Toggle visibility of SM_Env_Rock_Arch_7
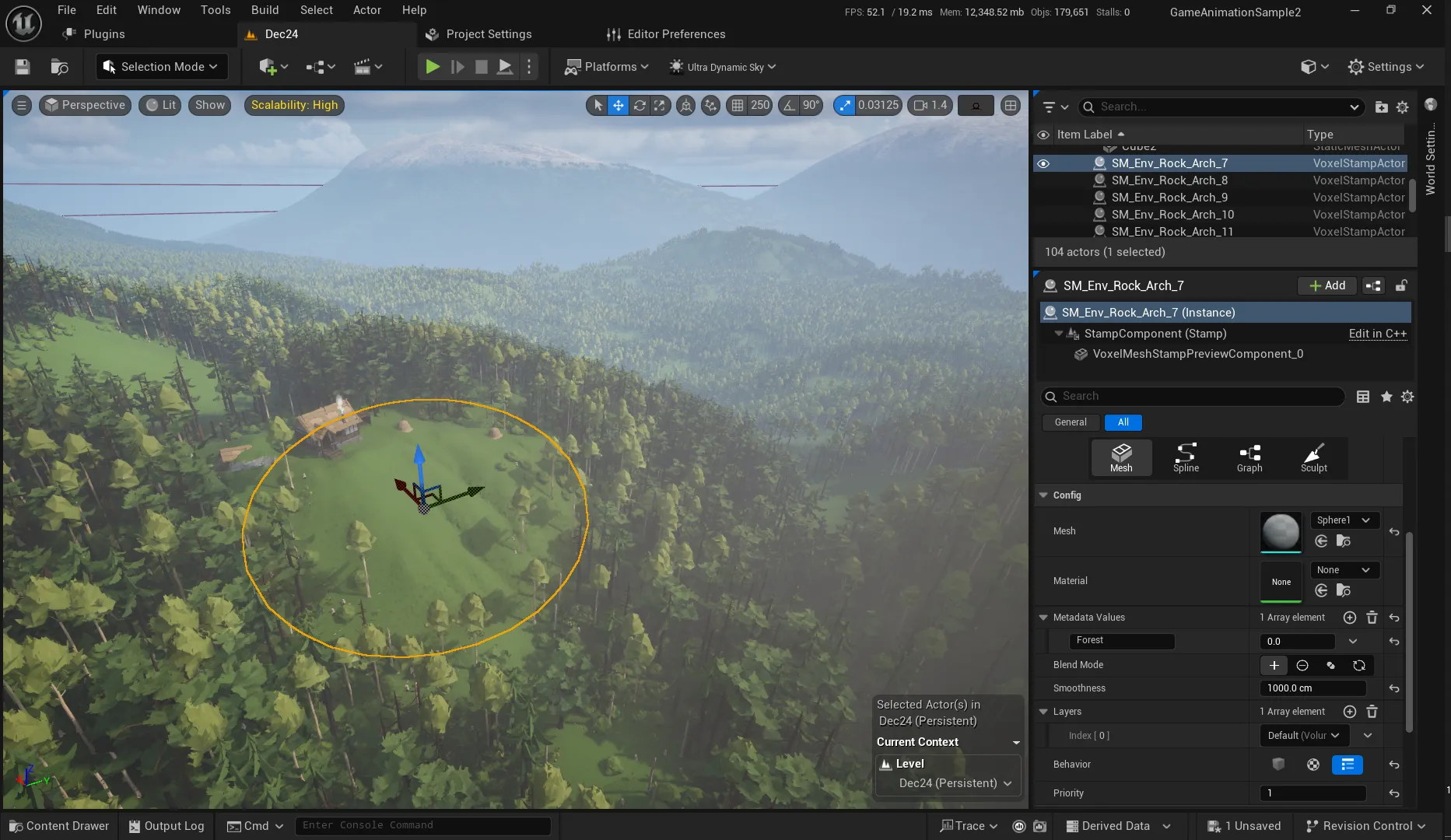The width and height of the screenshot is (1451, 840). (x=1043, y=163)
